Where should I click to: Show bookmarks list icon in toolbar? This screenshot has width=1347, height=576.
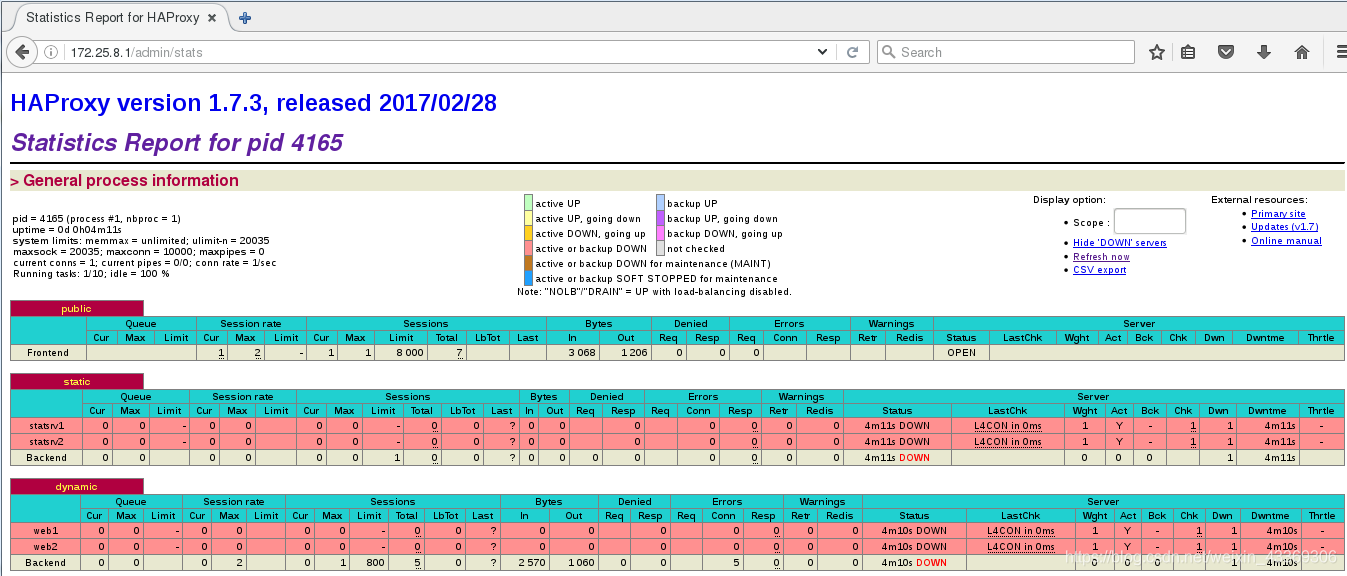pos(1188,52)
